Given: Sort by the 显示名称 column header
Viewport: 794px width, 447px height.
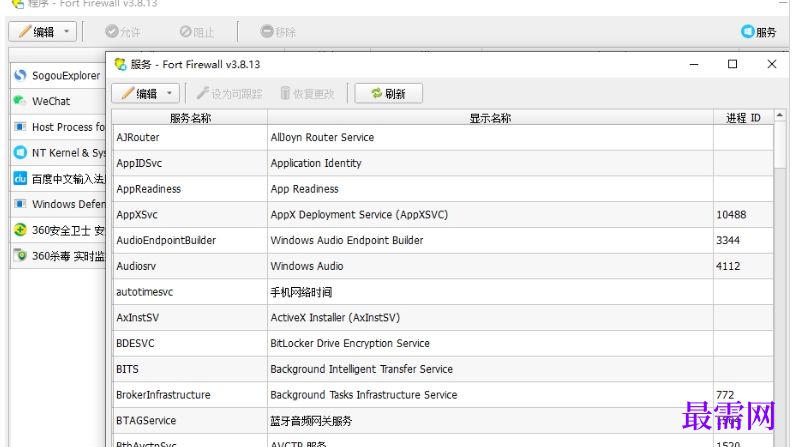Looking at the screenshot, I should click(x=490, y=118).
